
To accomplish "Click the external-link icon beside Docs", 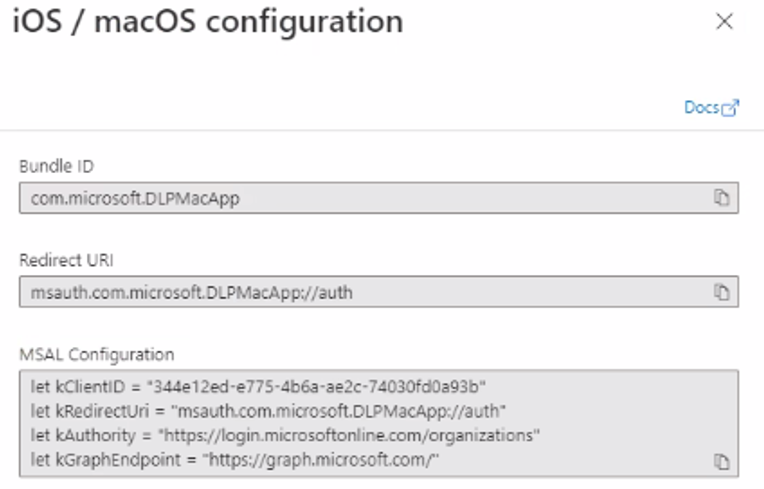I will [x=730, y=108].
